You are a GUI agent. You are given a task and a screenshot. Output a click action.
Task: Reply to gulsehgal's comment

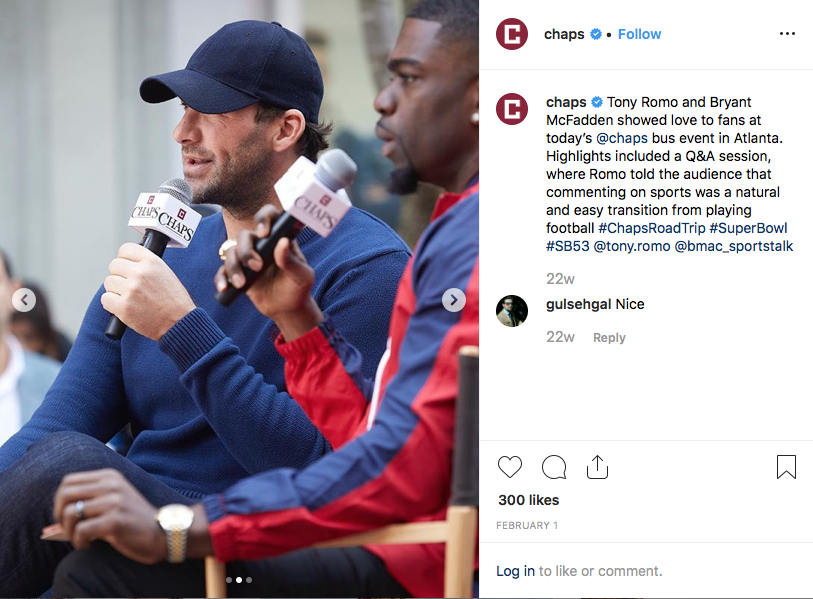click(x=609, y=338)
